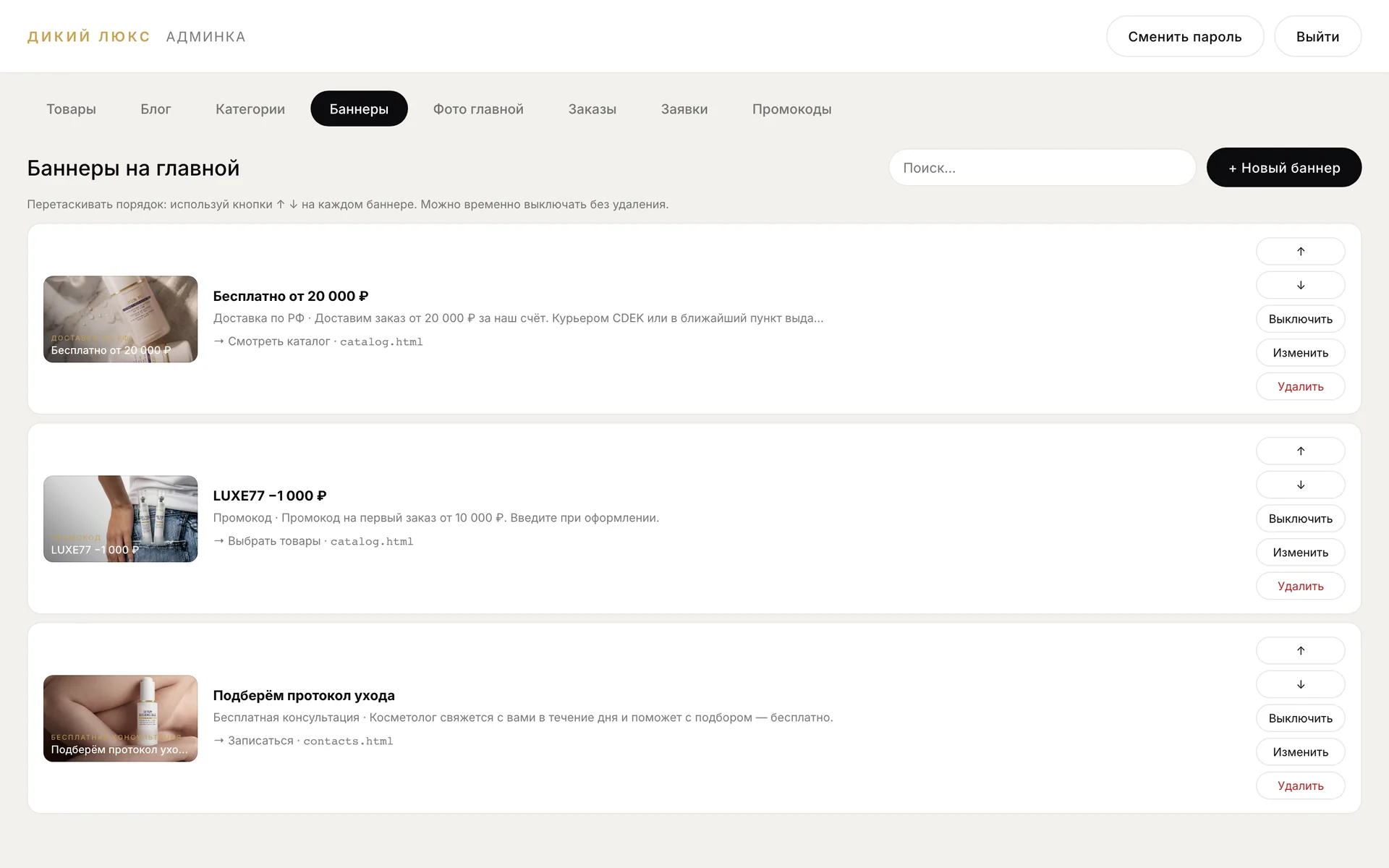Click the 'Смотреть каталог · catalog.html' line
Viewport: 1389px width, 868px height.
point(318,341)
